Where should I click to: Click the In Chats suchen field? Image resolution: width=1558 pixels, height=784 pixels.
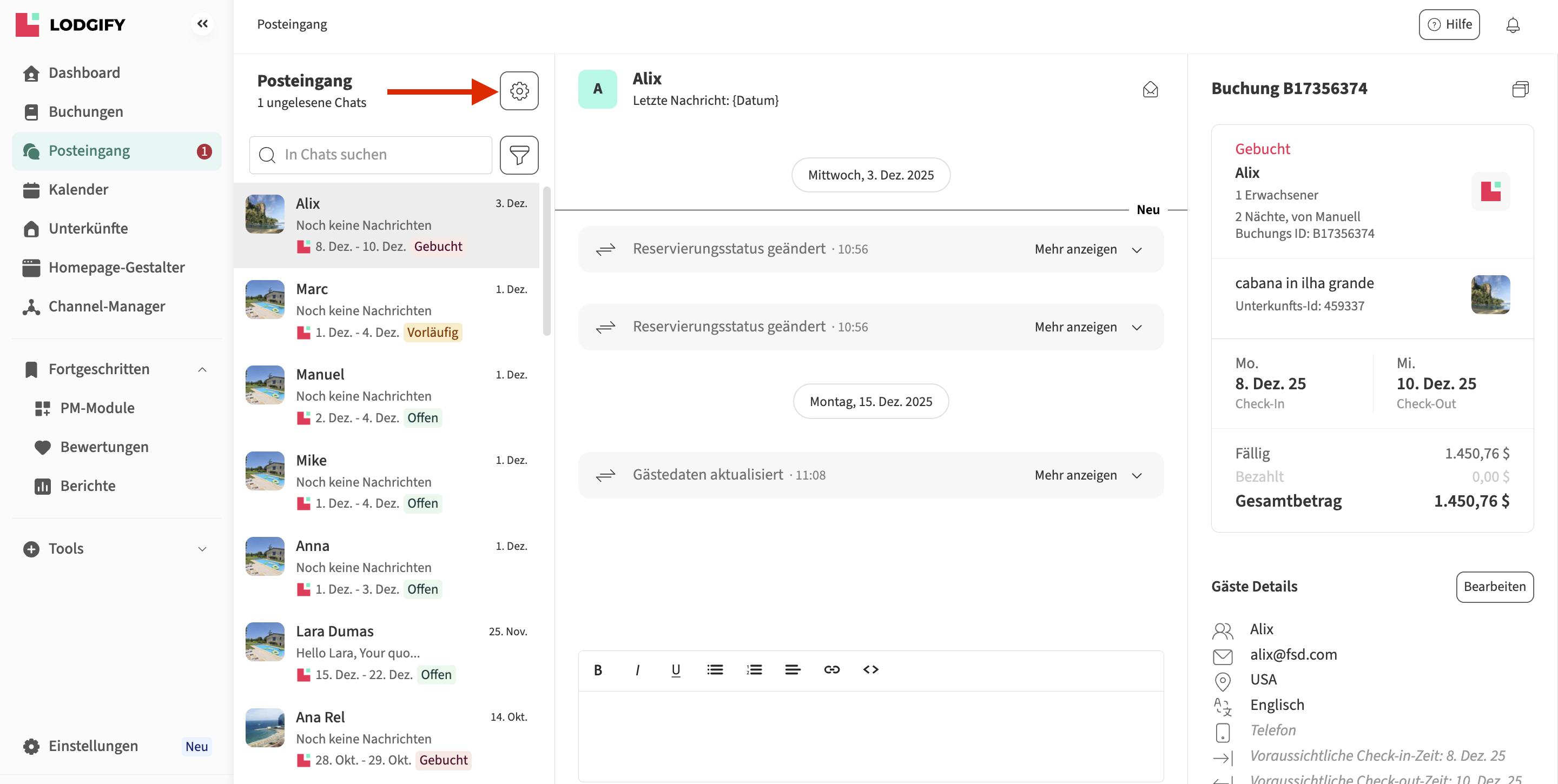[370, 155]
